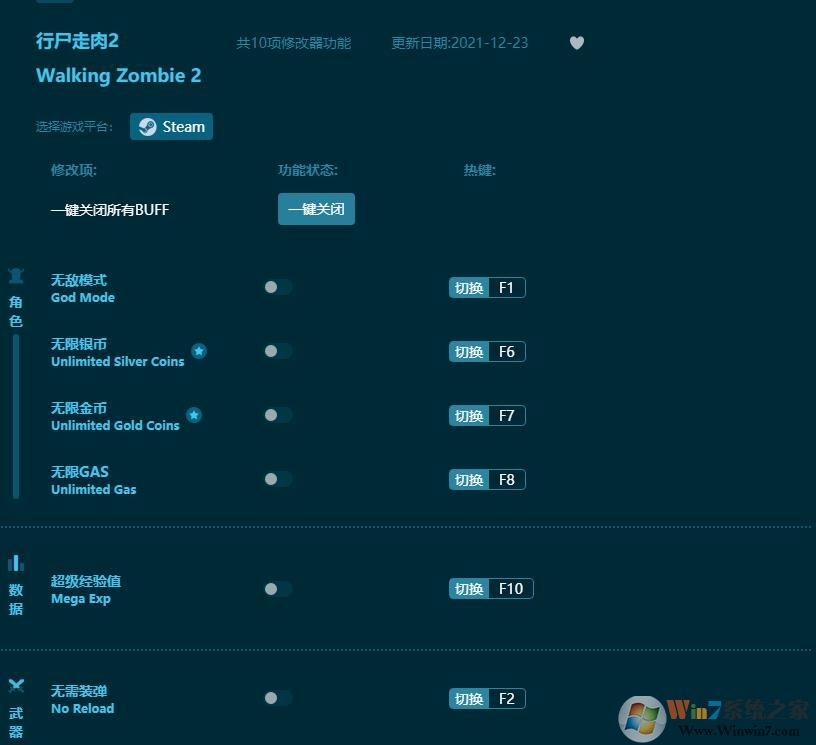Click the 切换 F1 hotkey button for God Mode
The height and width of the screenshot is (745, 816).
486,287
